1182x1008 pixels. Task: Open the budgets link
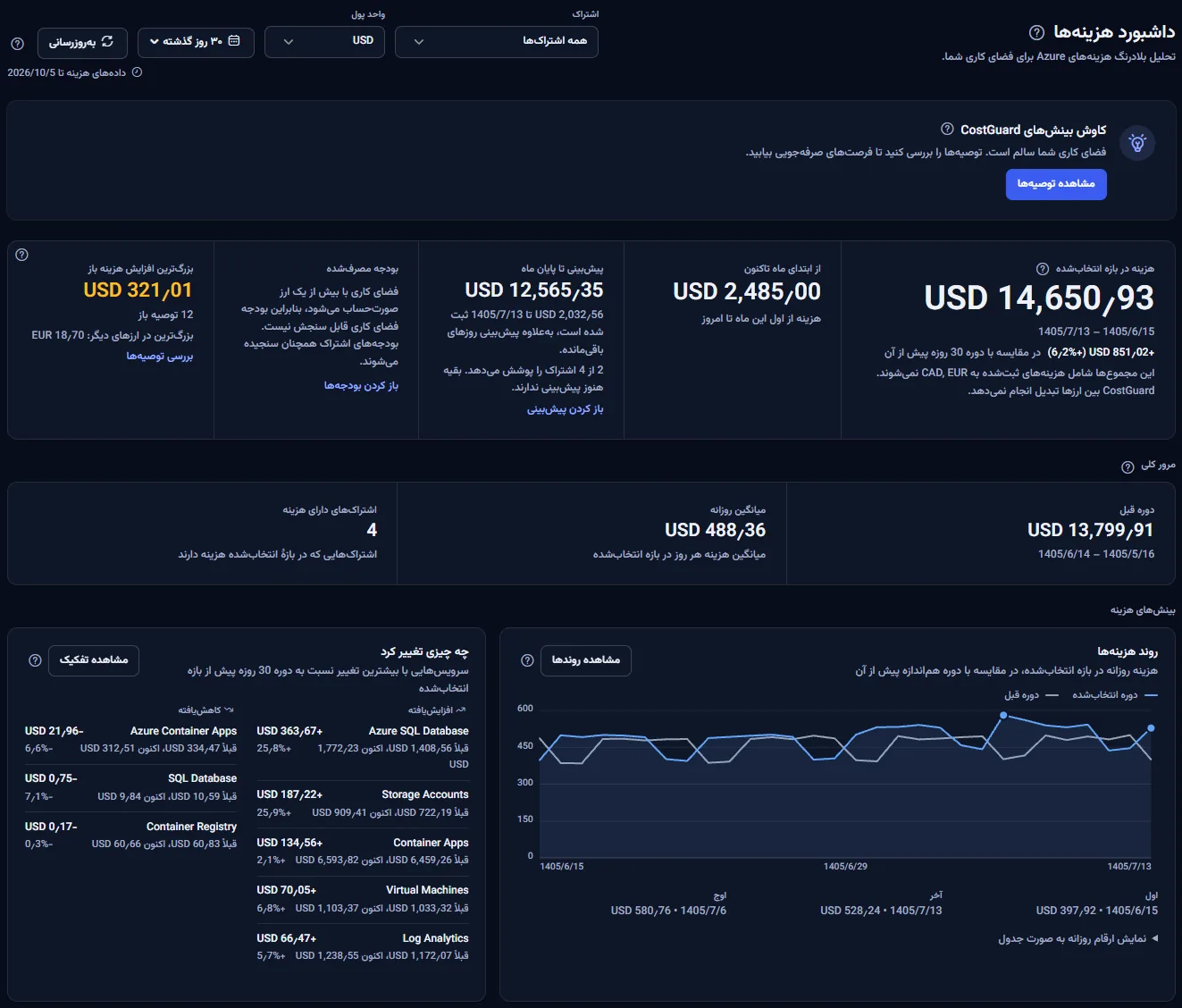(361, 386)
